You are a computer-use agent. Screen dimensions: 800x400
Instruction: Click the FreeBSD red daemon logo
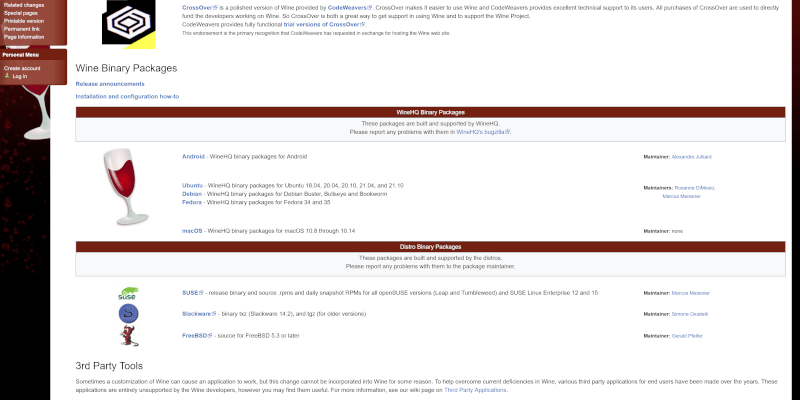[x=129, y=336]
